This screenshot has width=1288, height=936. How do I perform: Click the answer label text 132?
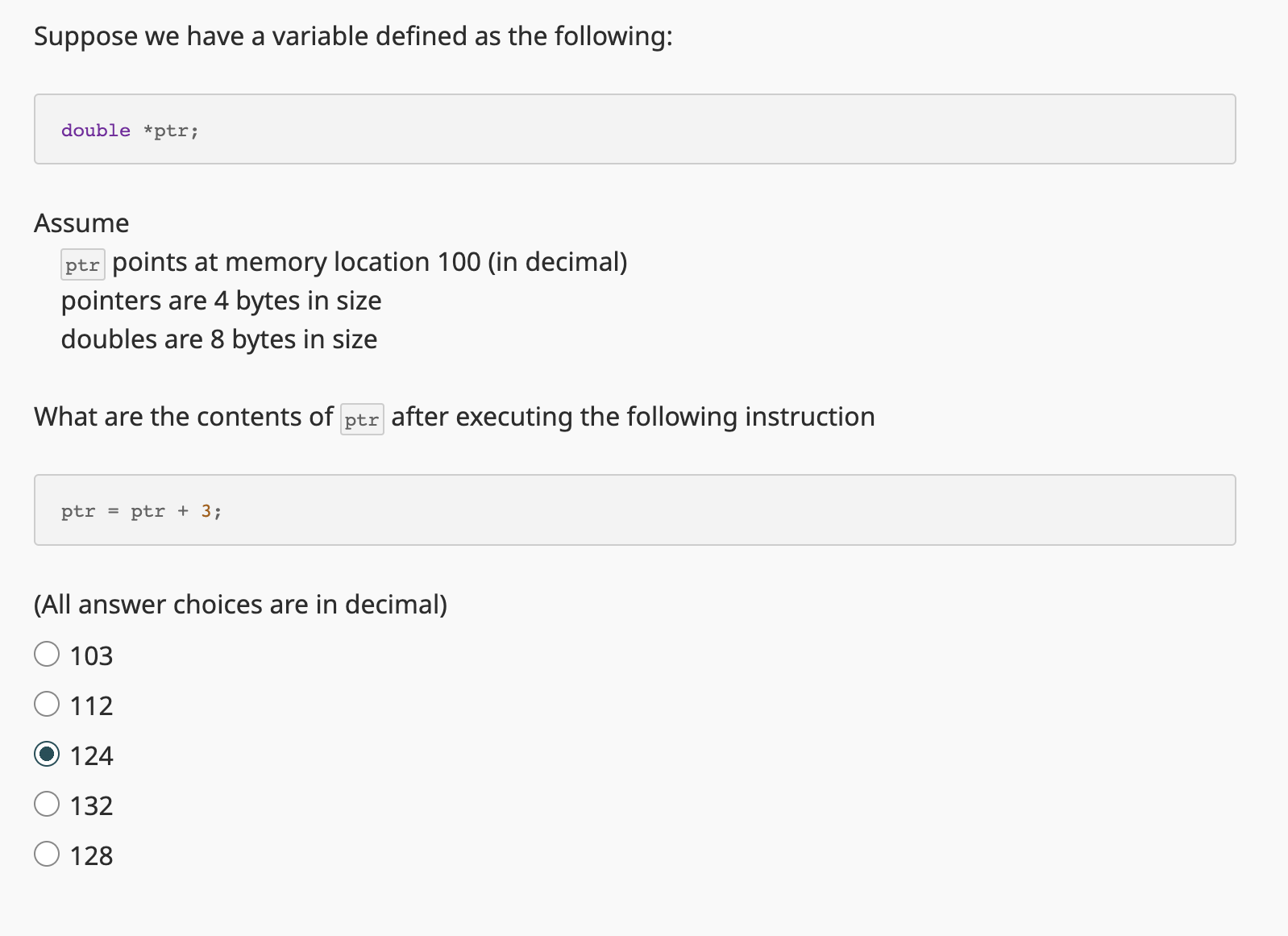pyautogui.click(x=90, y=805)
